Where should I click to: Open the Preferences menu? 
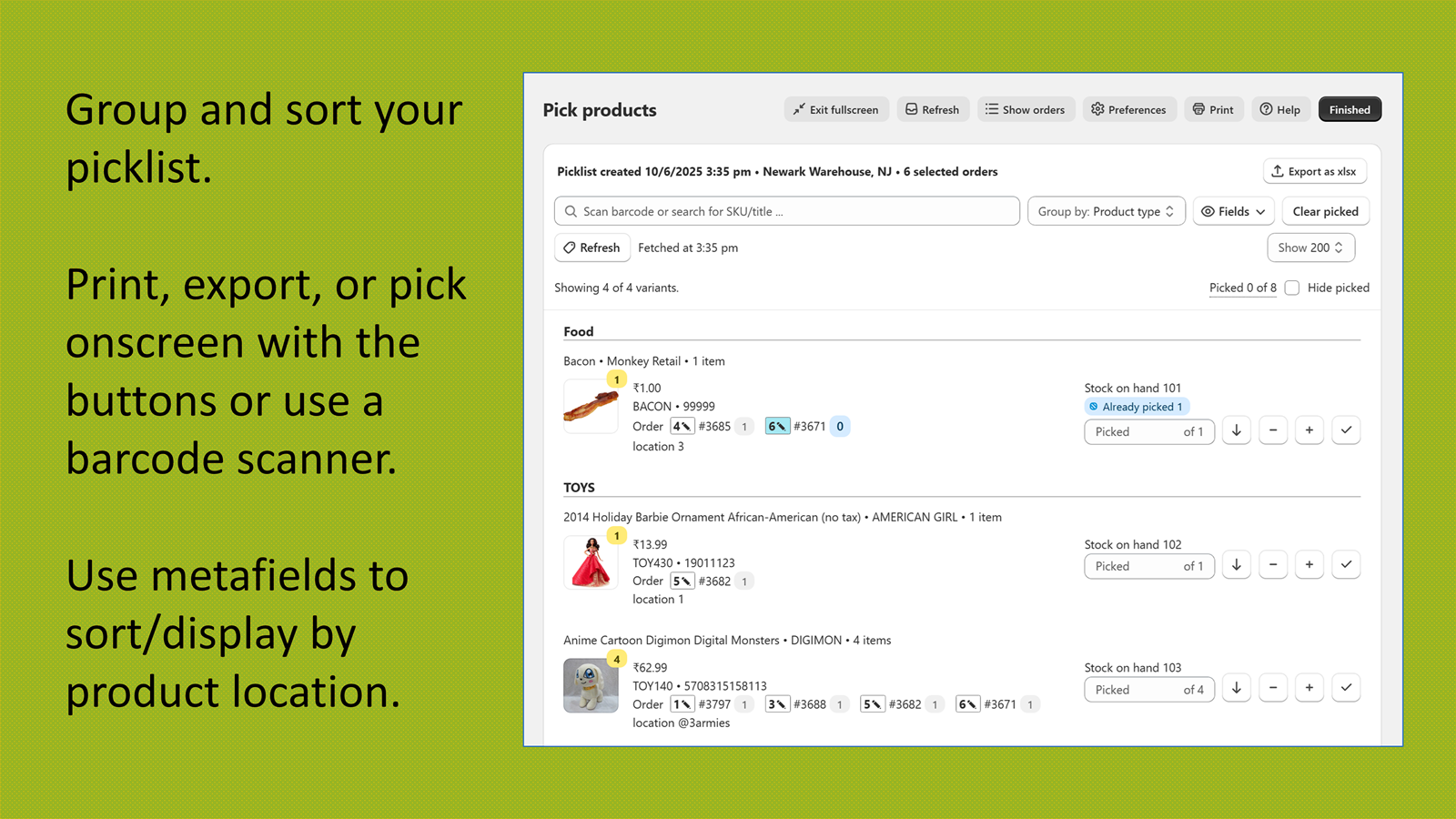(x=1129, y=109)
